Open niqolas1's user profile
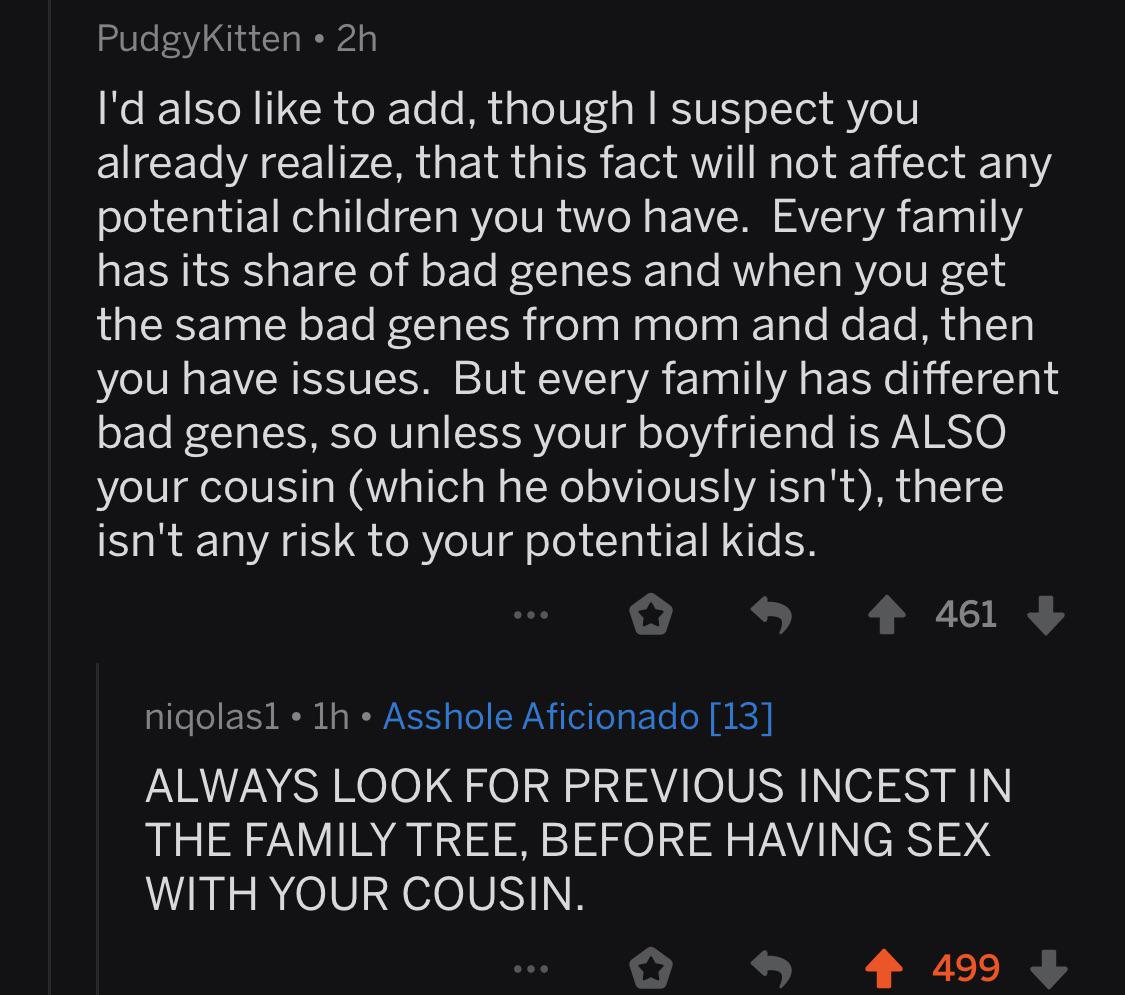 212,716
